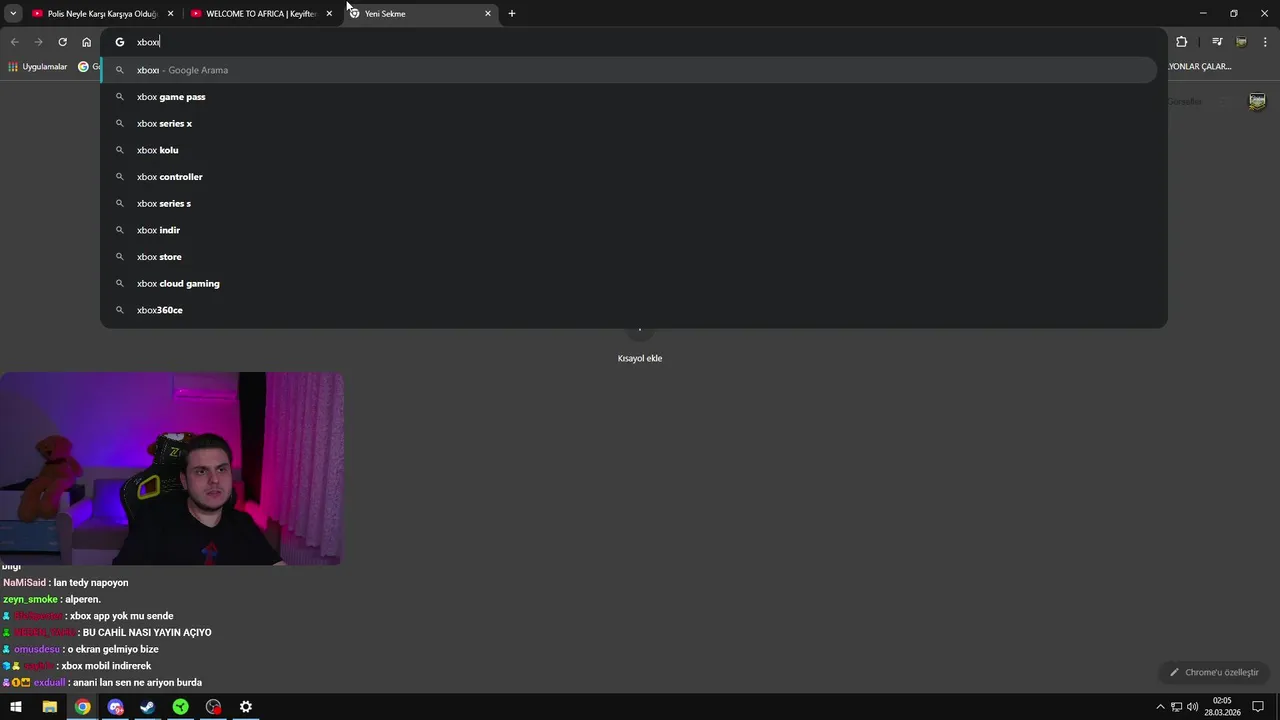
Task: Open the media controls music icon
Action: (1216, 42)
